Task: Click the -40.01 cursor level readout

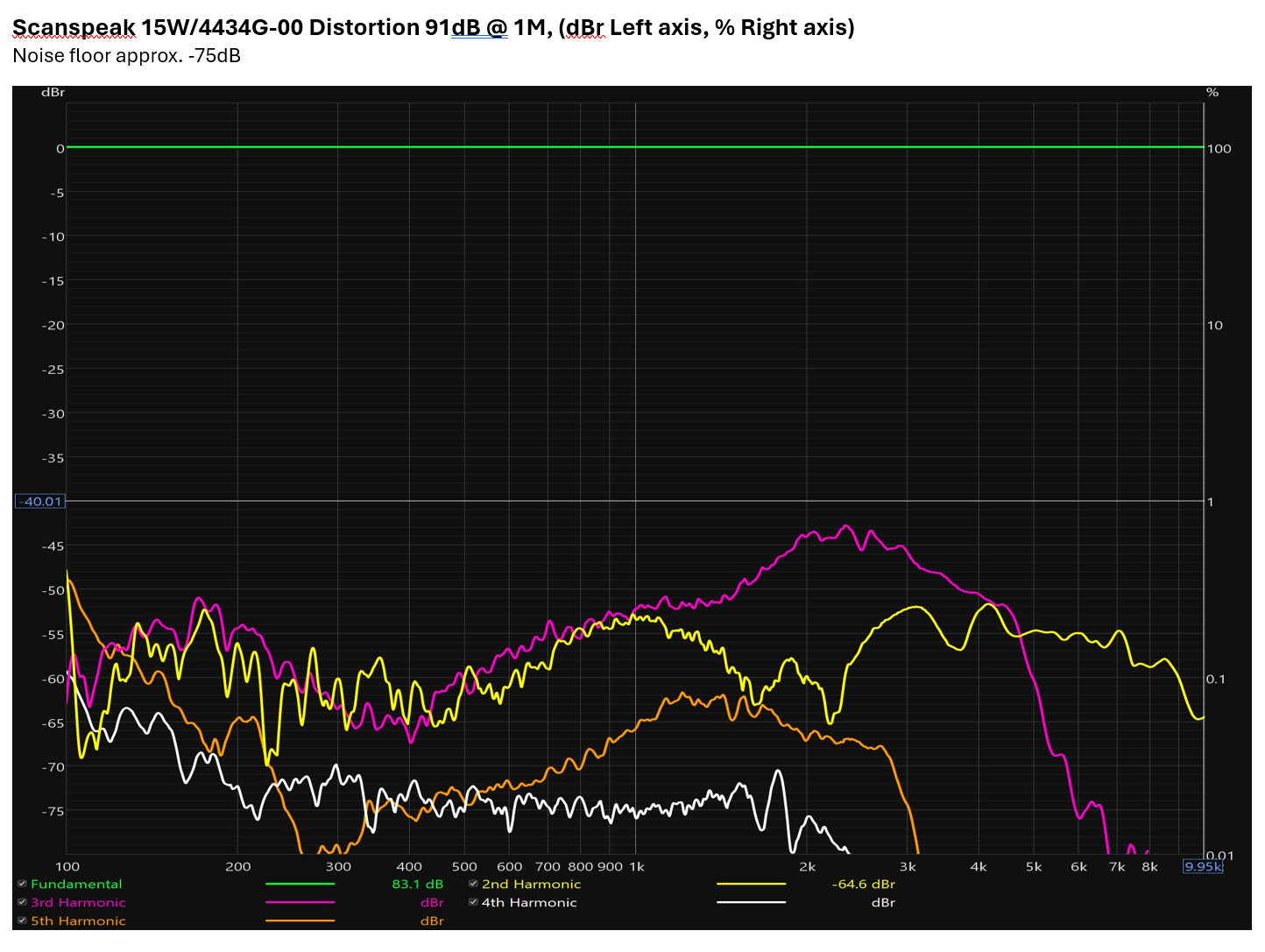Action: pos(40,501)
